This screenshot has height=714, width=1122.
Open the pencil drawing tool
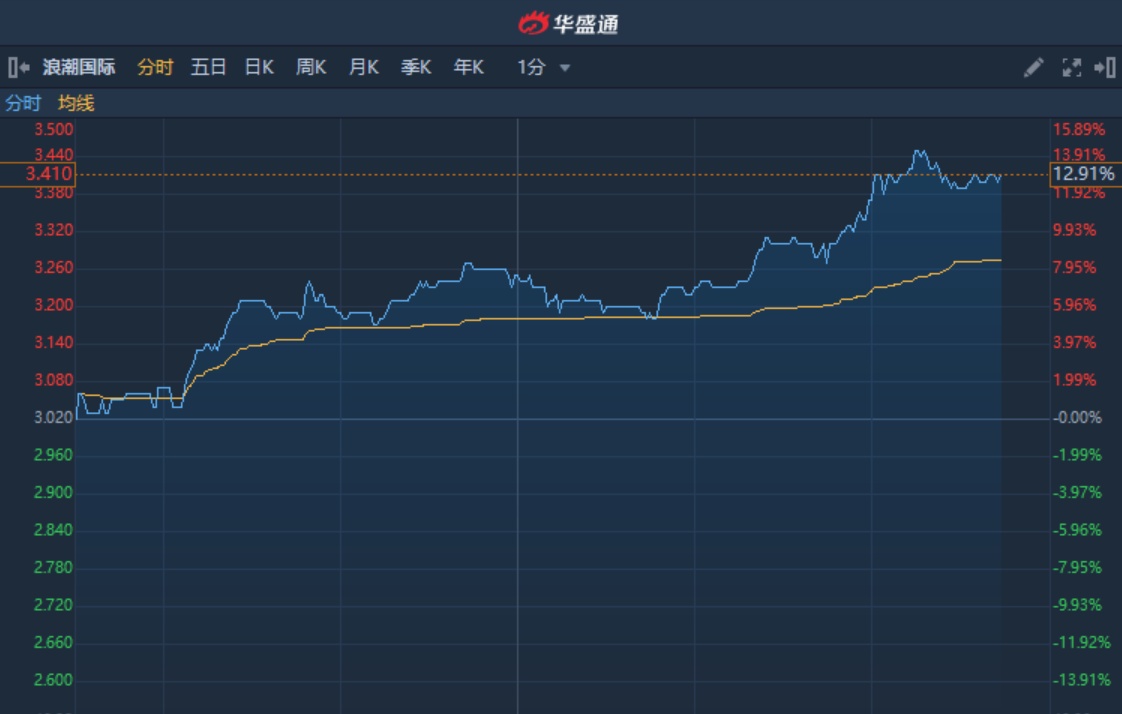1034,68
